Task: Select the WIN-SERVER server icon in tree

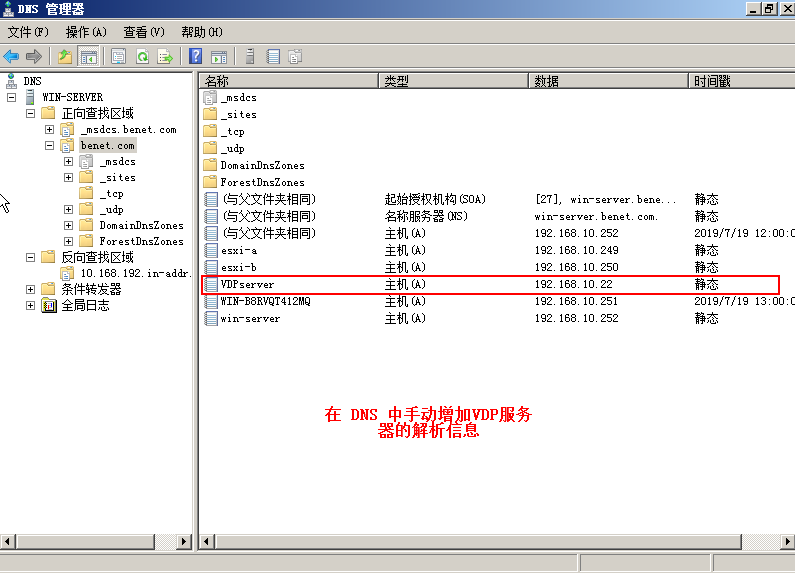Action: click(x=30, y=96)
